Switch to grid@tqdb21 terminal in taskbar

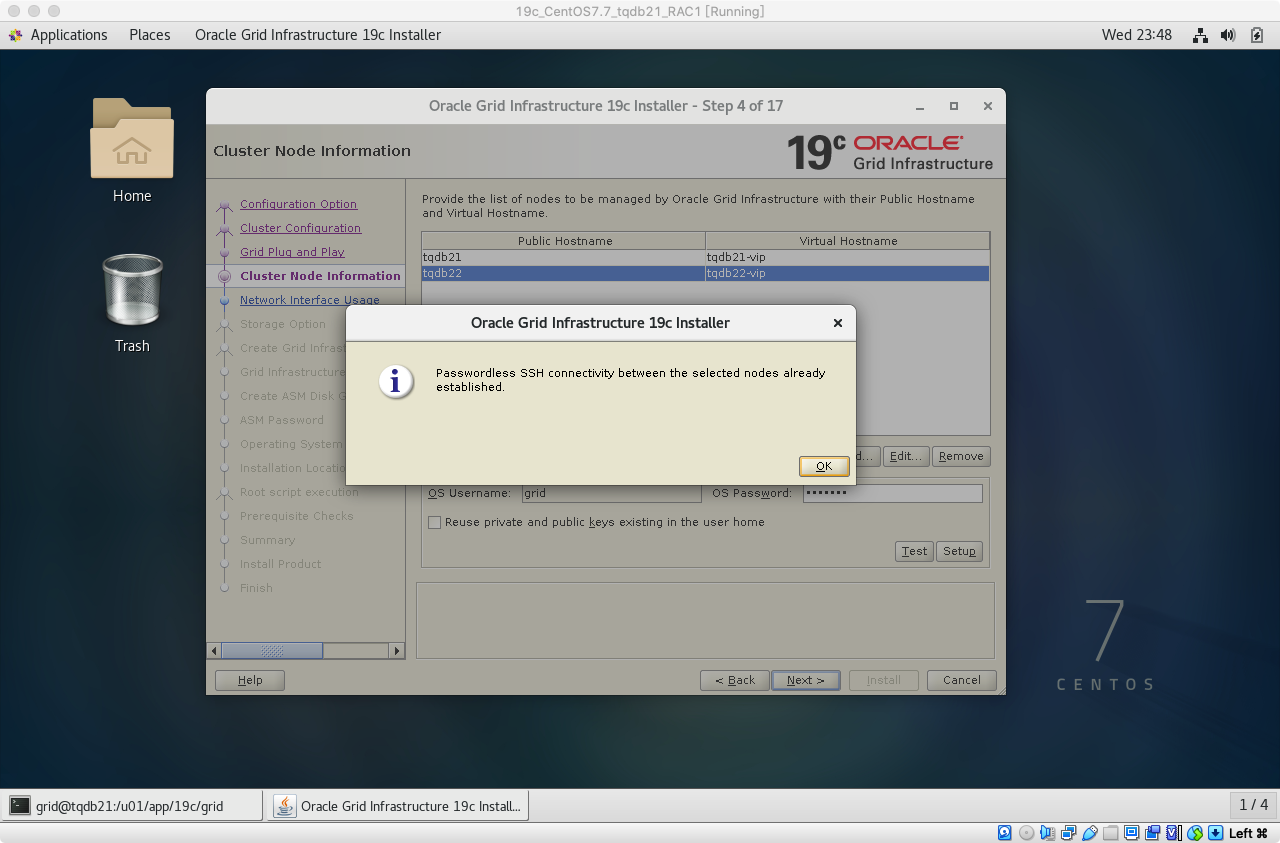click(133, 806)
